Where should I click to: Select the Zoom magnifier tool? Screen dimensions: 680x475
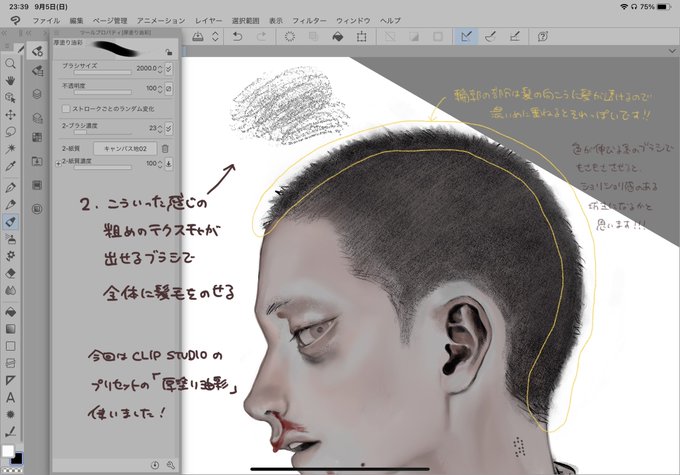point(10,64)
